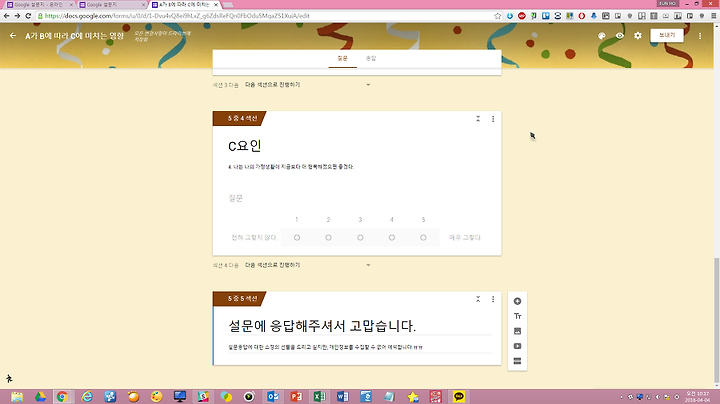
Task: Click the browser back button
Action: pos(6,16)
